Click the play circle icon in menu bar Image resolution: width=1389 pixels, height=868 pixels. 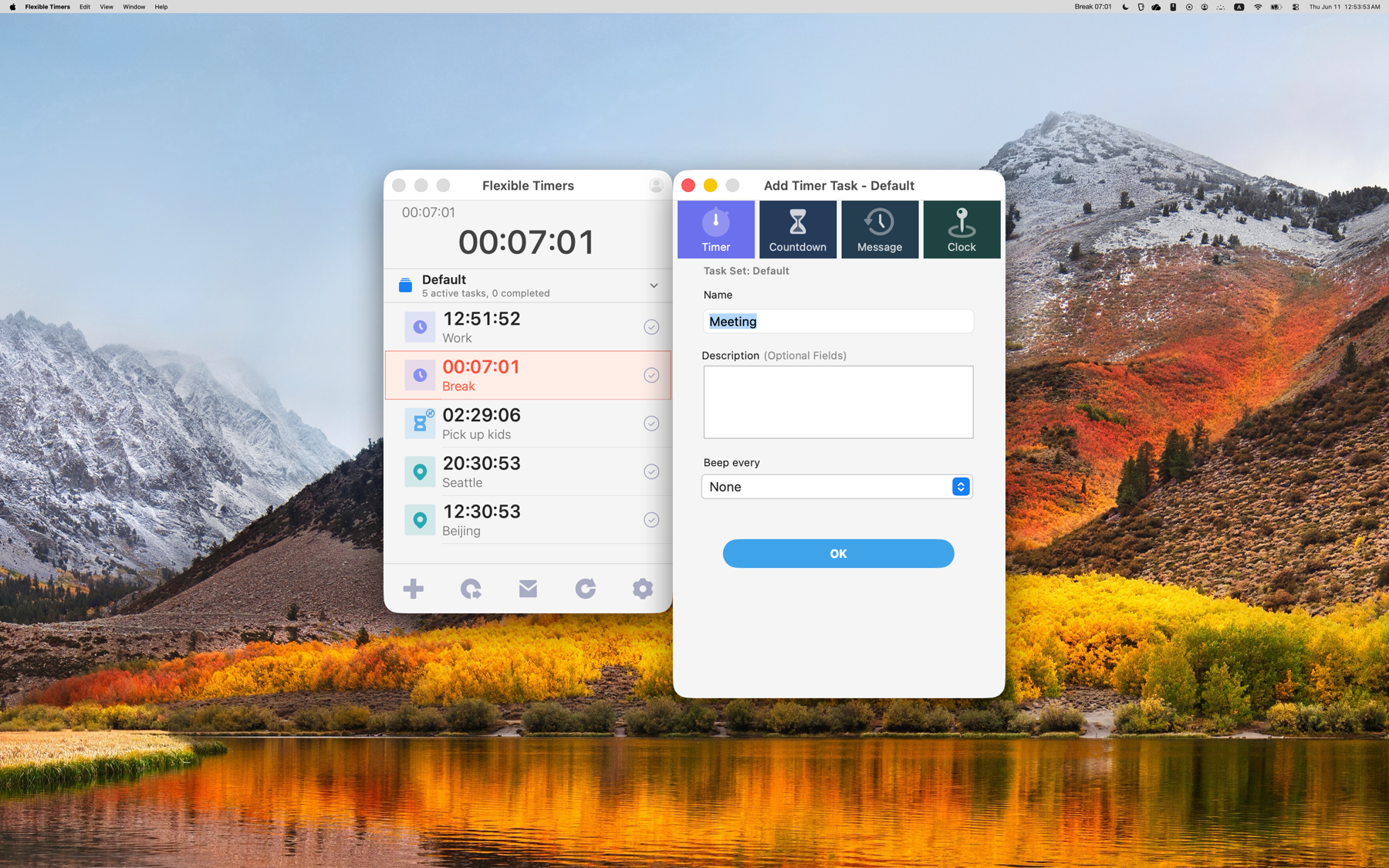[1188, 7]
